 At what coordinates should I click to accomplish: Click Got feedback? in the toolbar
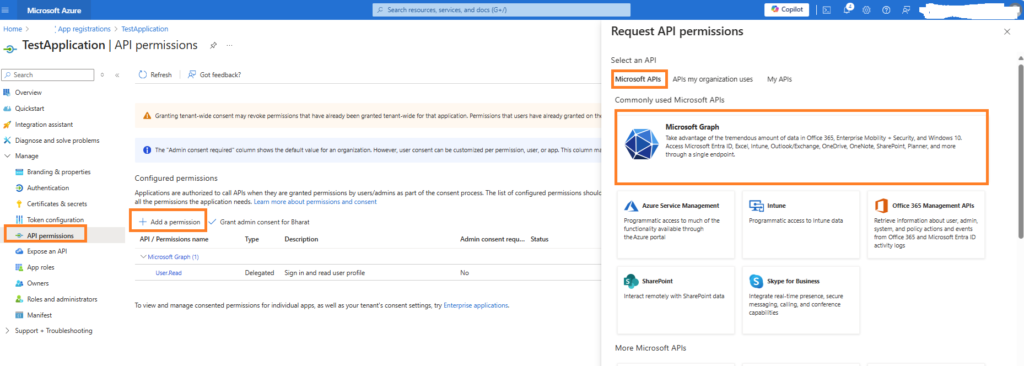coord(215,75)
